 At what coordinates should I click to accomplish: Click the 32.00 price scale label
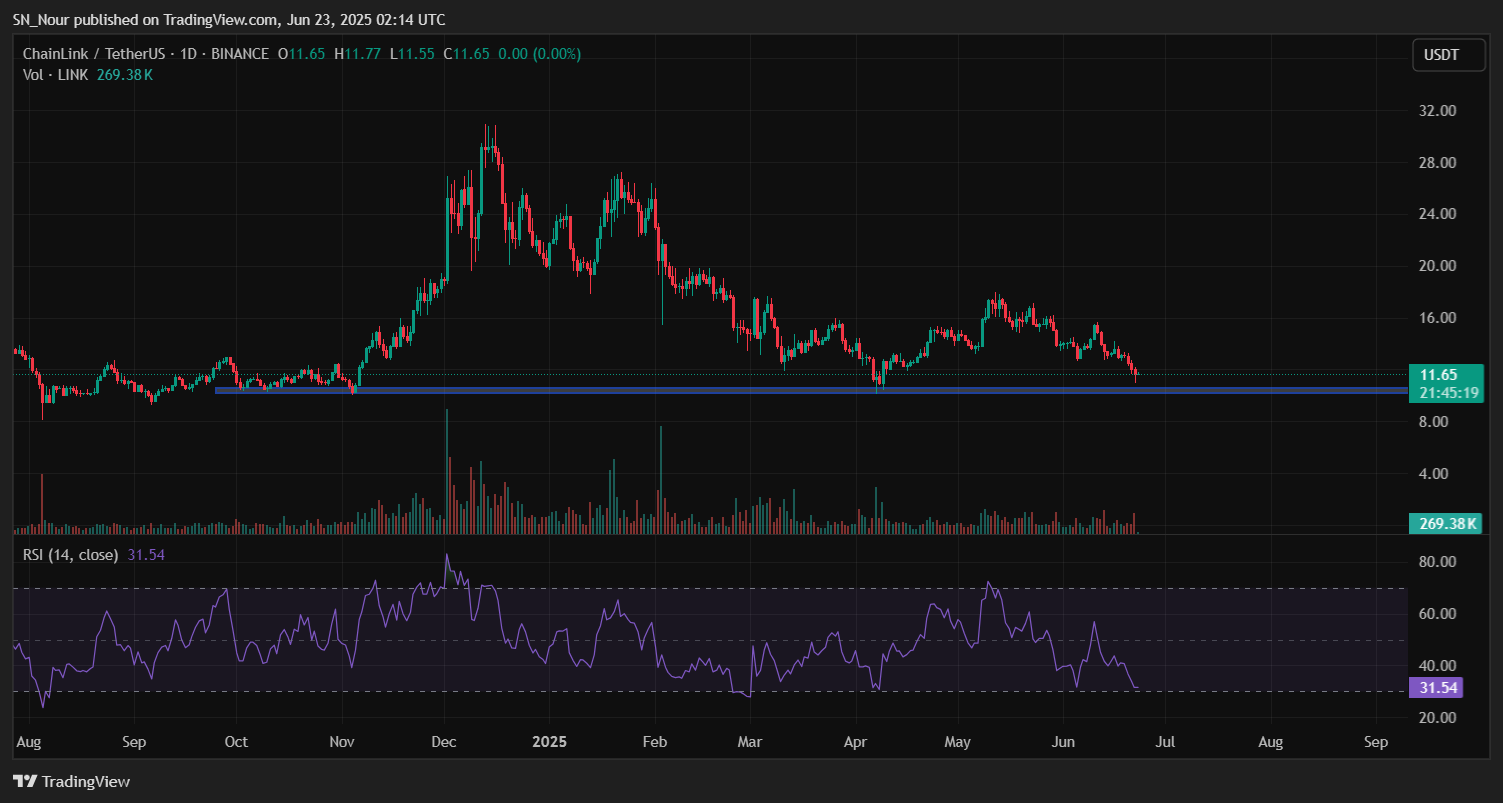(x=1440, y=110)
